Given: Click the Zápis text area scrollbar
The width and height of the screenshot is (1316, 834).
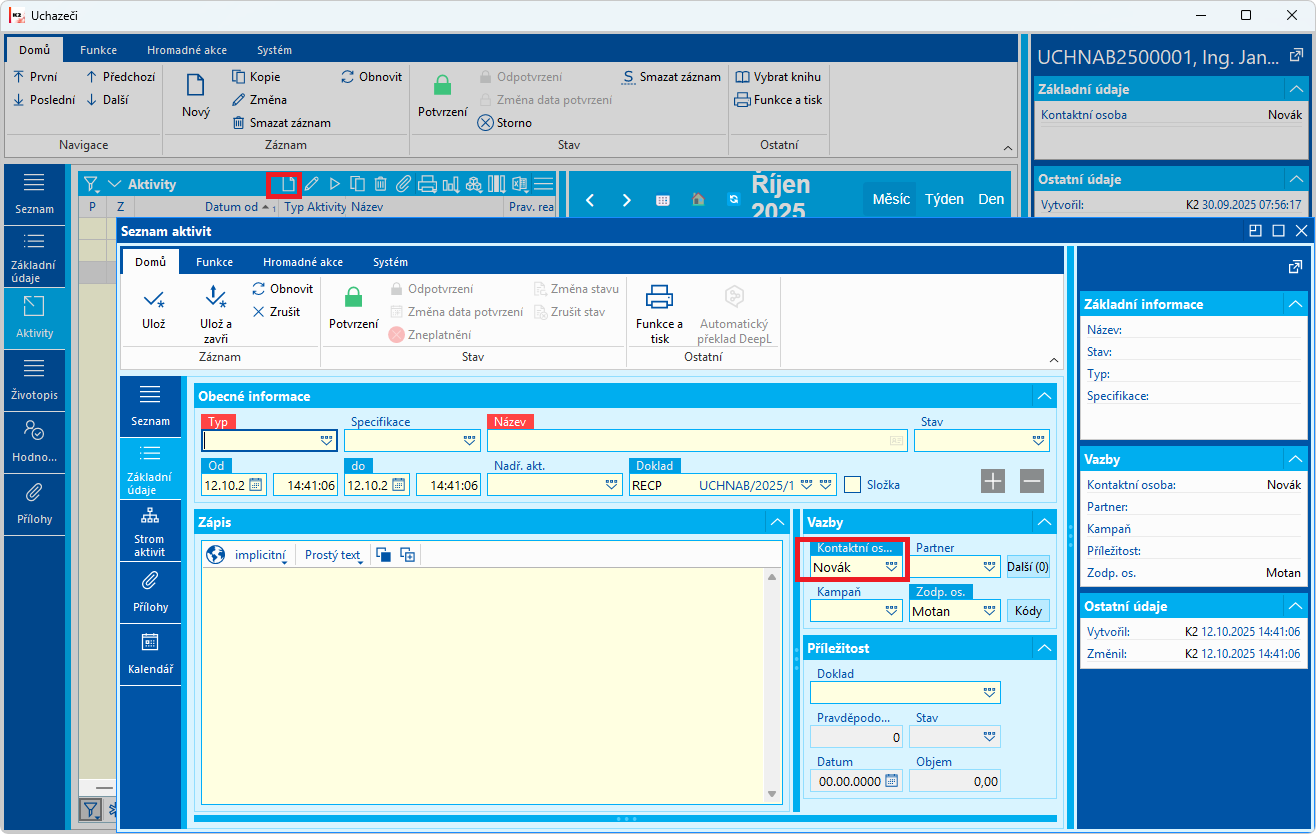Looking at the screenshot, I should point(771,685).
